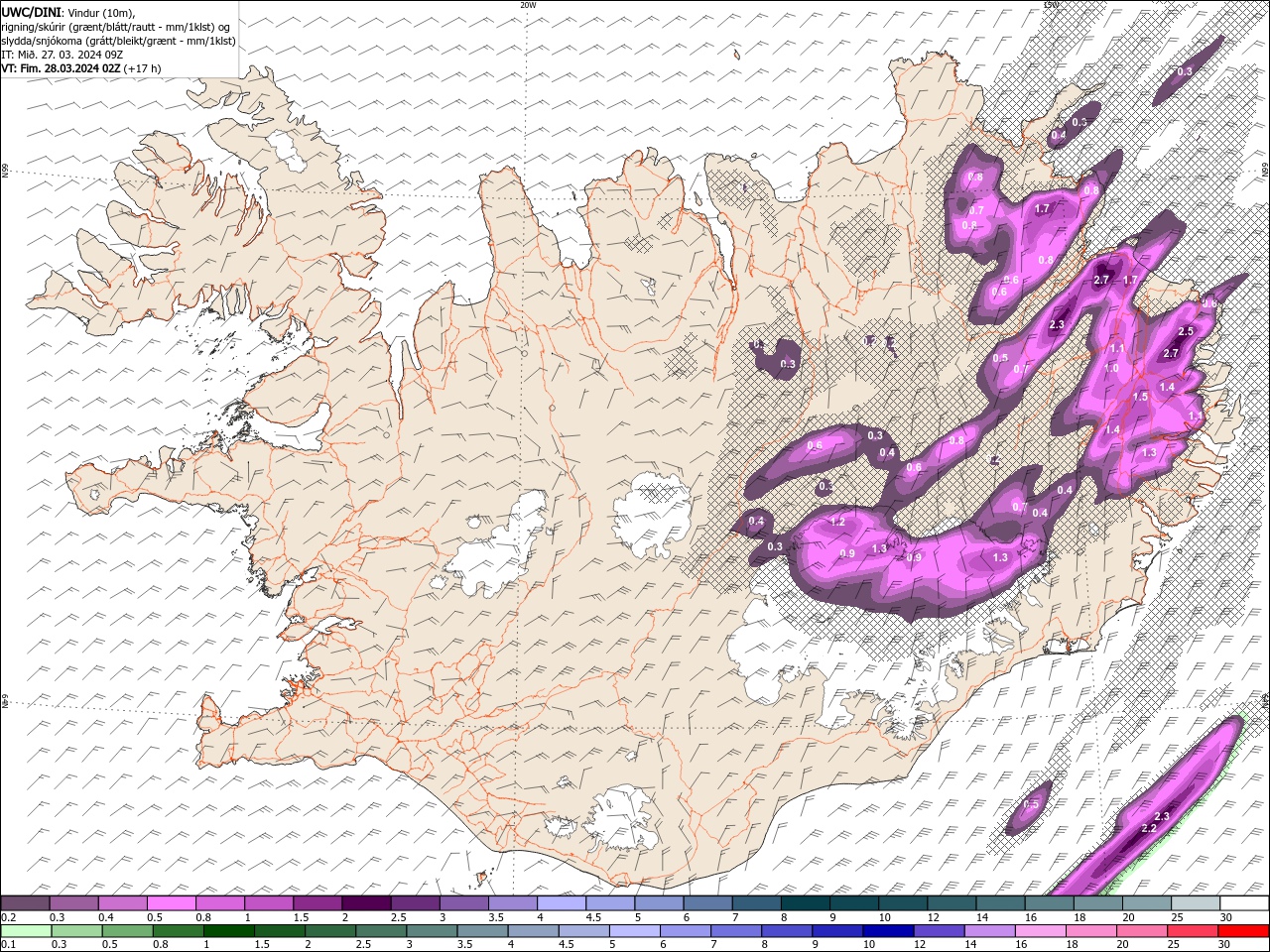Select upper legend swatch starting at 12

(x=952, y=903)
